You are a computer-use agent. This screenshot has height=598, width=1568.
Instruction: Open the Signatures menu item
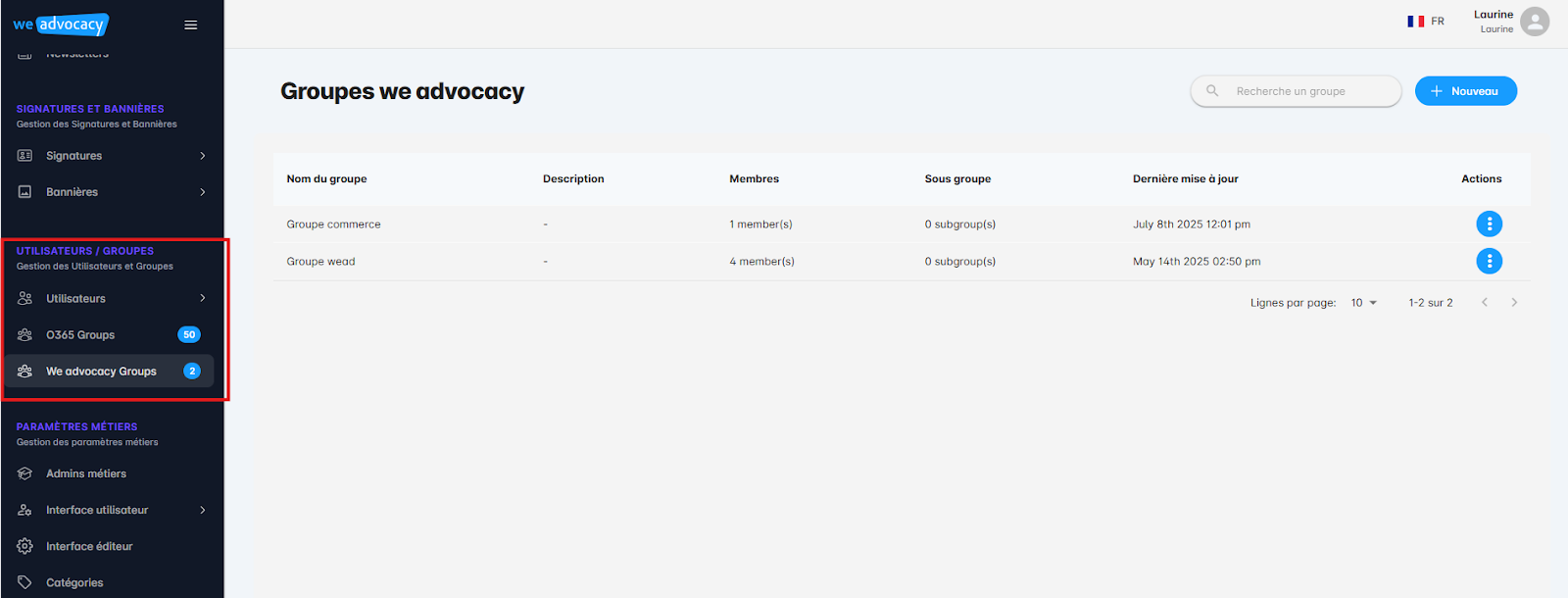coord(110,156)
